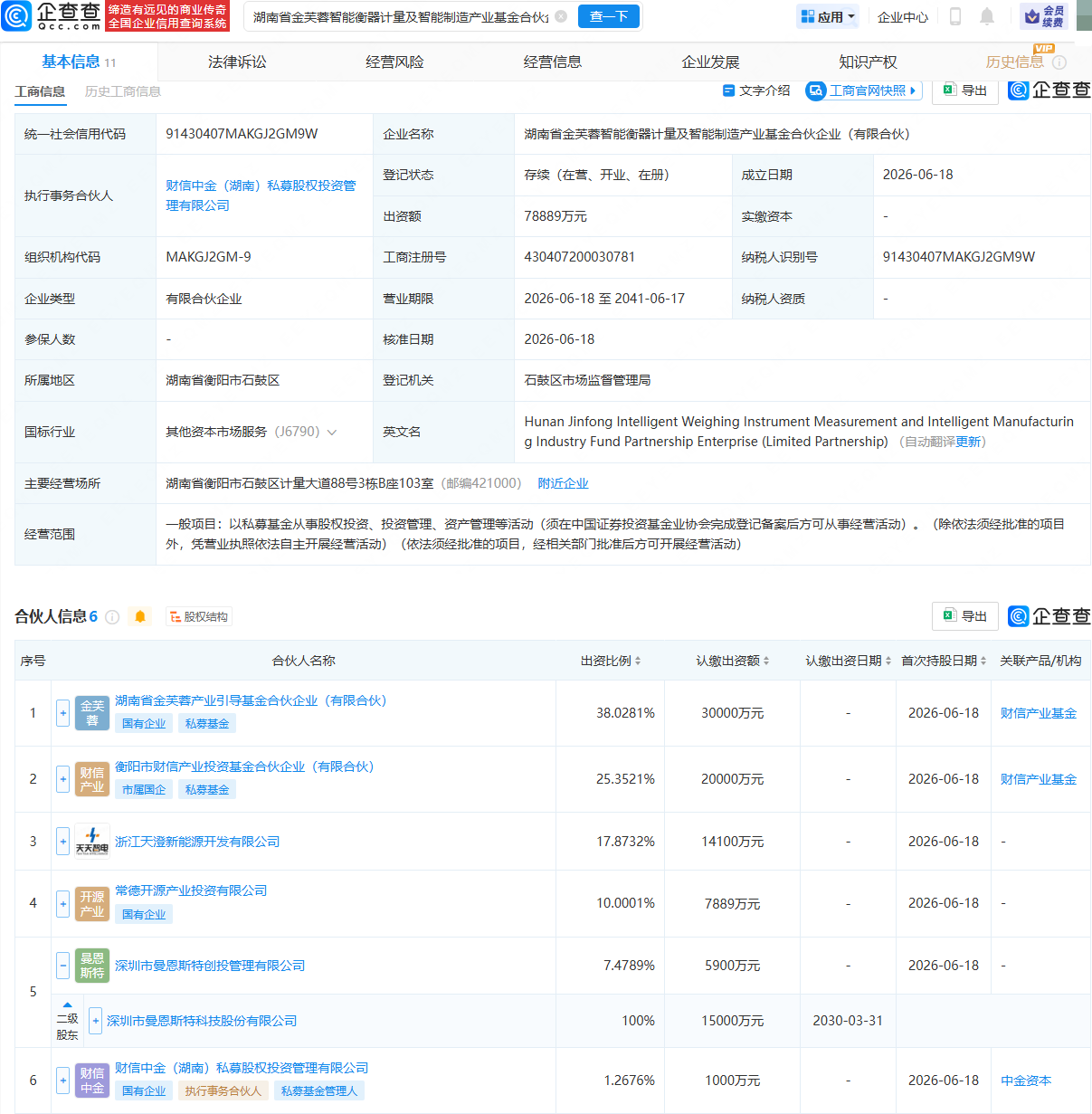Export business info via top export button
This screenshot has width=1092, height=1114.
point(964,90)
